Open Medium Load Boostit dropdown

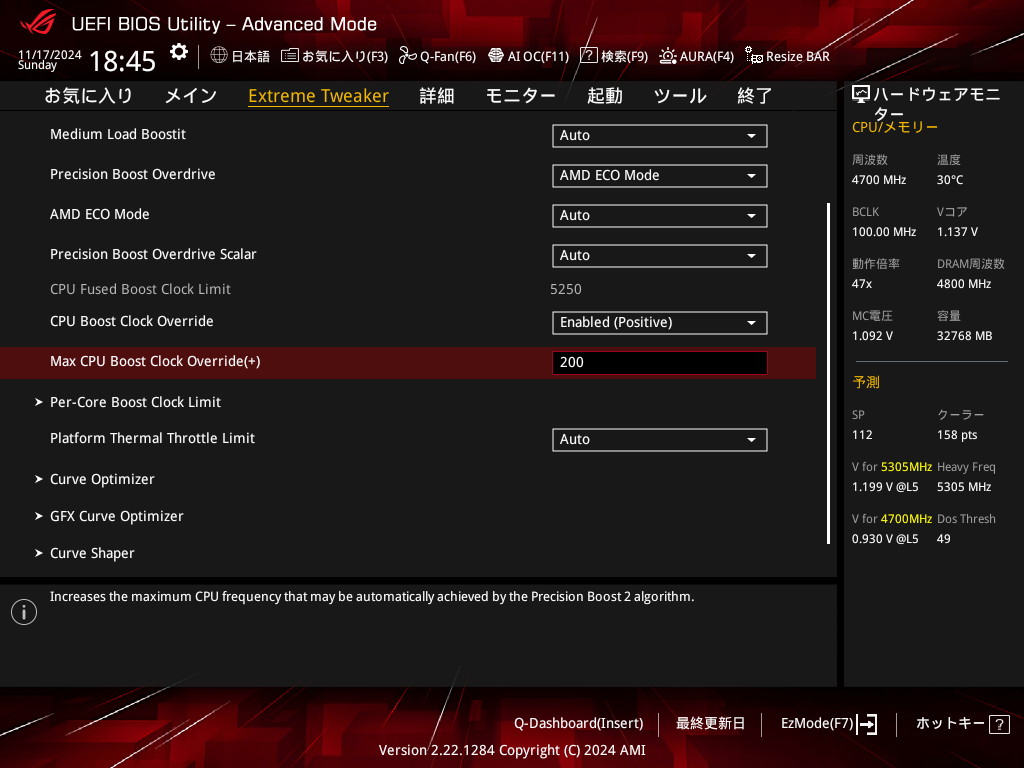click(x=660, y=136)
